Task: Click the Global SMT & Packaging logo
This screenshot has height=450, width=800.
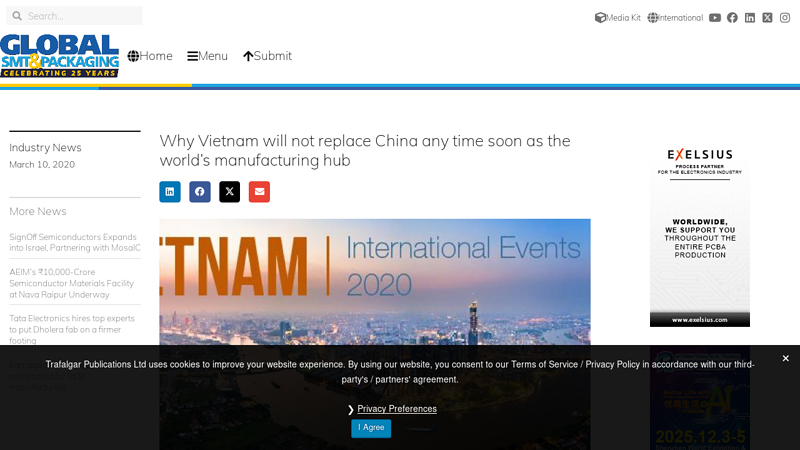Action: click(60, 56)
